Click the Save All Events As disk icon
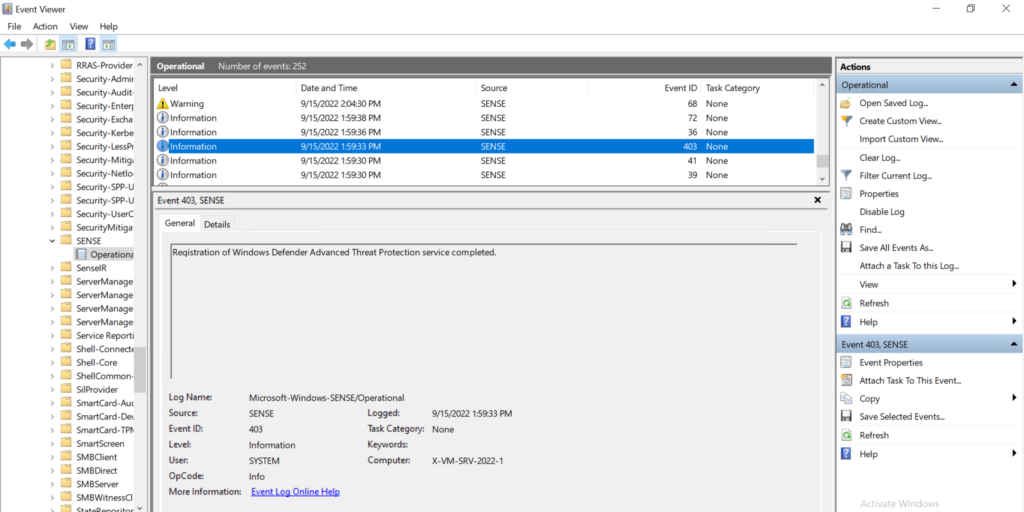The image size is (1024, 512). 846,248
